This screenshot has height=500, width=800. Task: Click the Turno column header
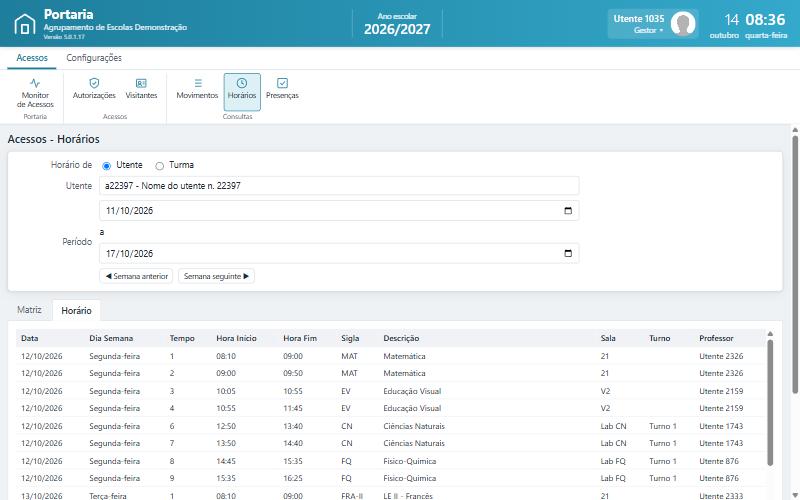[x=660, y=338]
